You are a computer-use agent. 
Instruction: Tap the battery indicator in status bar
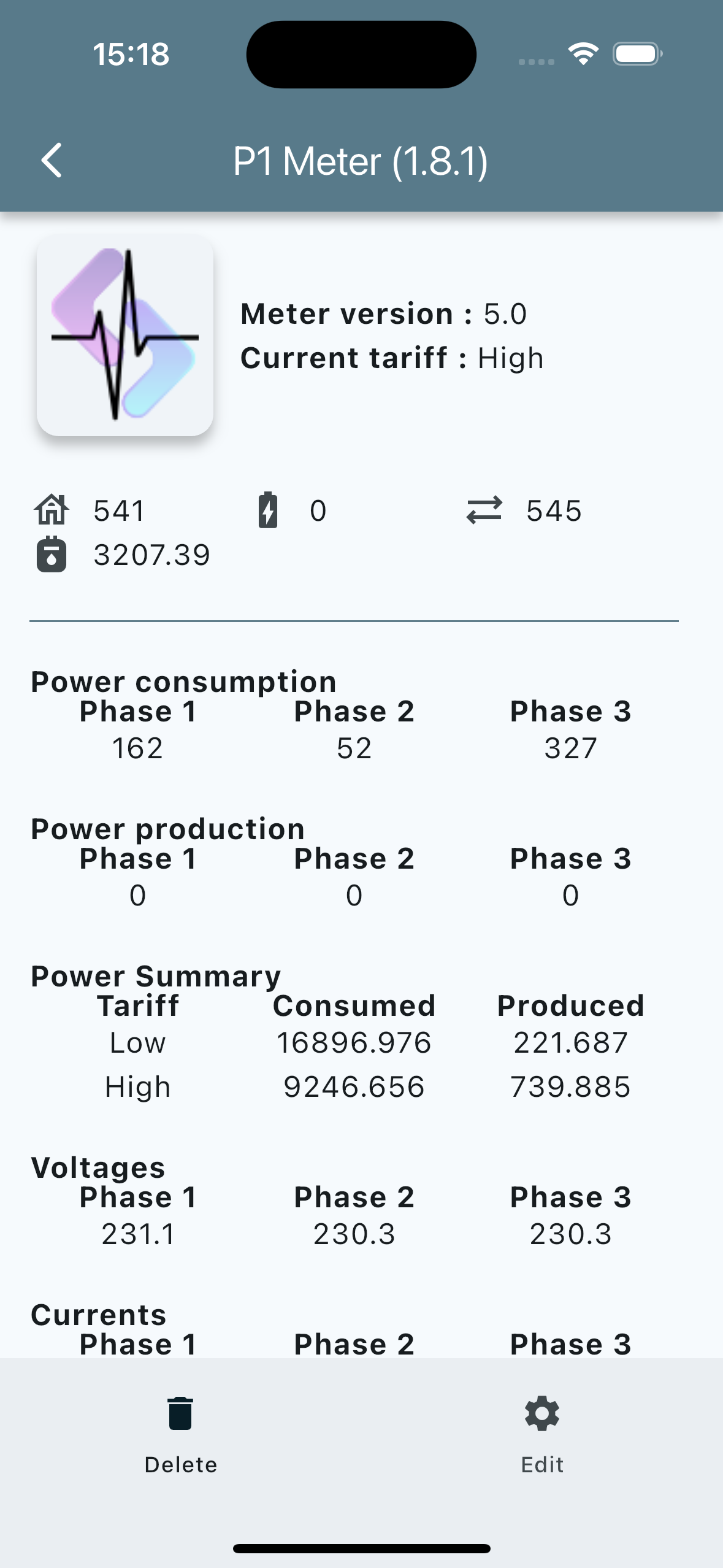637,54
